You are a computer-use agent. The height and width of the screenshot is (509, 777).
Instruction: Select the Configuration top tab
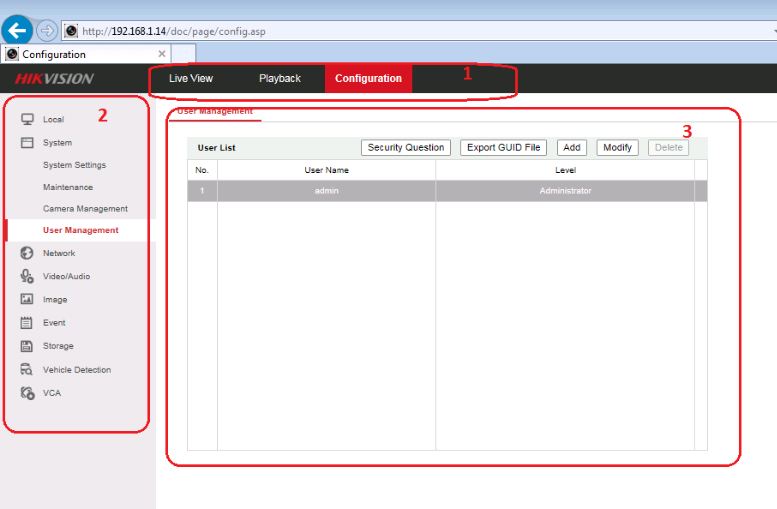click(x=368, y=78)
